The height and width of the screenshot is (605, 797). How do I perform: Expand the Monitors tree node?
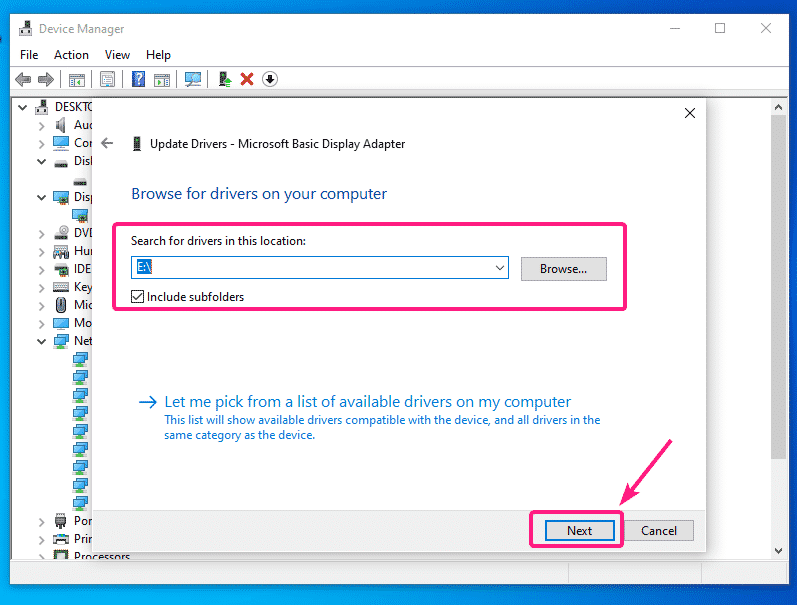[42, 324]
